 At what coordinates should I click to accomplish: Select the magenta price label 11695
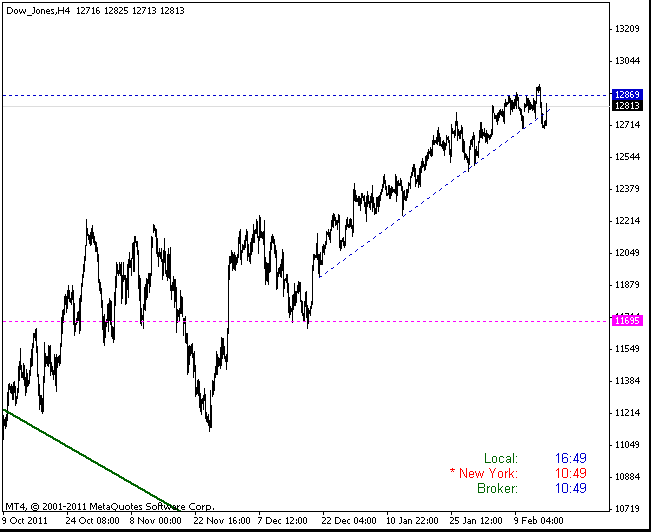[627, 321]
